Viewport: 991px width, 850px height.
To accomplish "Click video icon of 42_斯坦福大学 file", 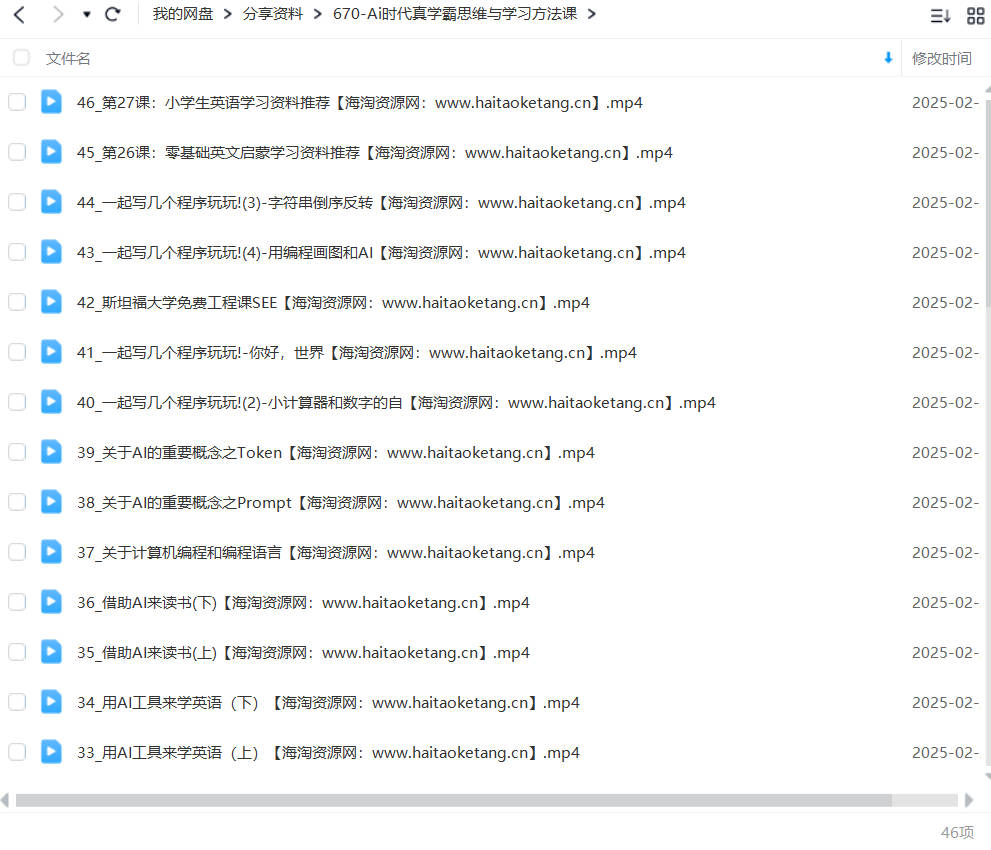I will (51, 302).
